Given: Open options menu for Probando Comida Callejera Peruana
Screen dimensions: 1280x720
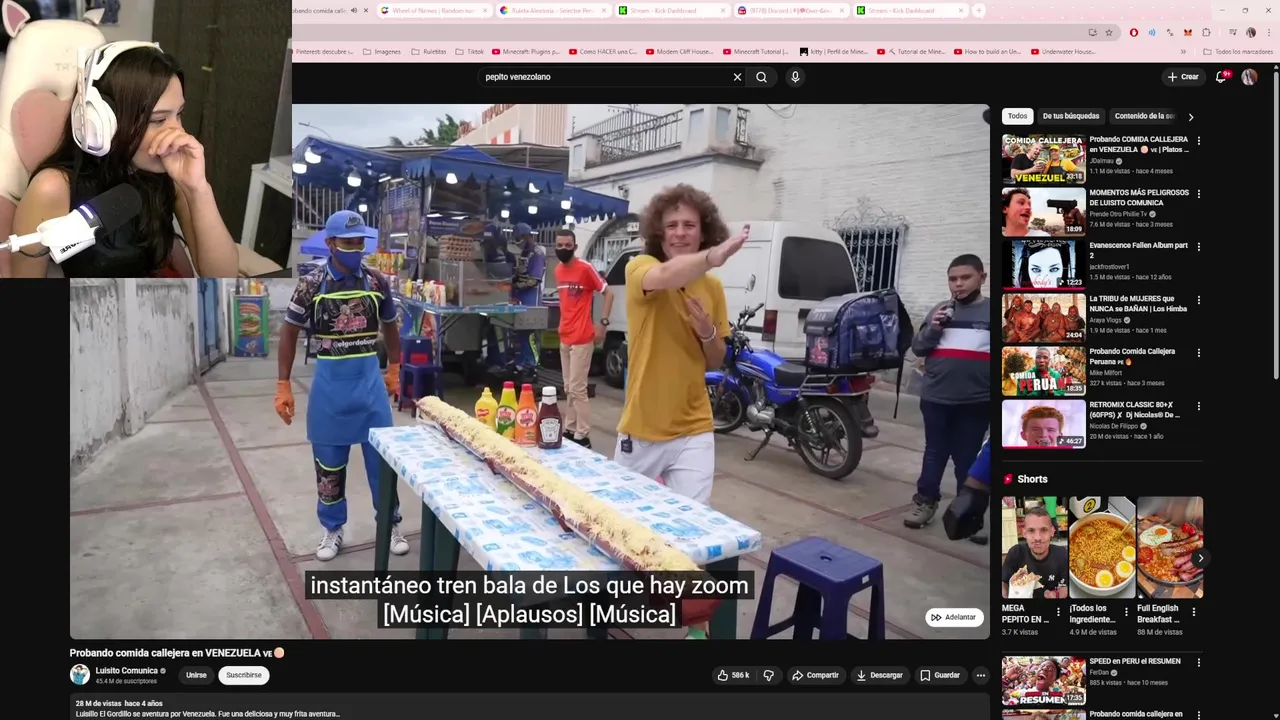Looking at the screenshot, I should pyautogui.click(x=1199, y=353).
